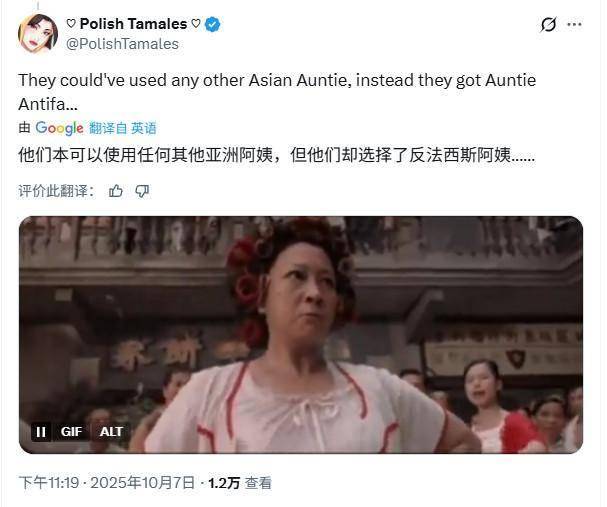Click the heart emoji before the name
607x507 pixels.
pos(71,24)
